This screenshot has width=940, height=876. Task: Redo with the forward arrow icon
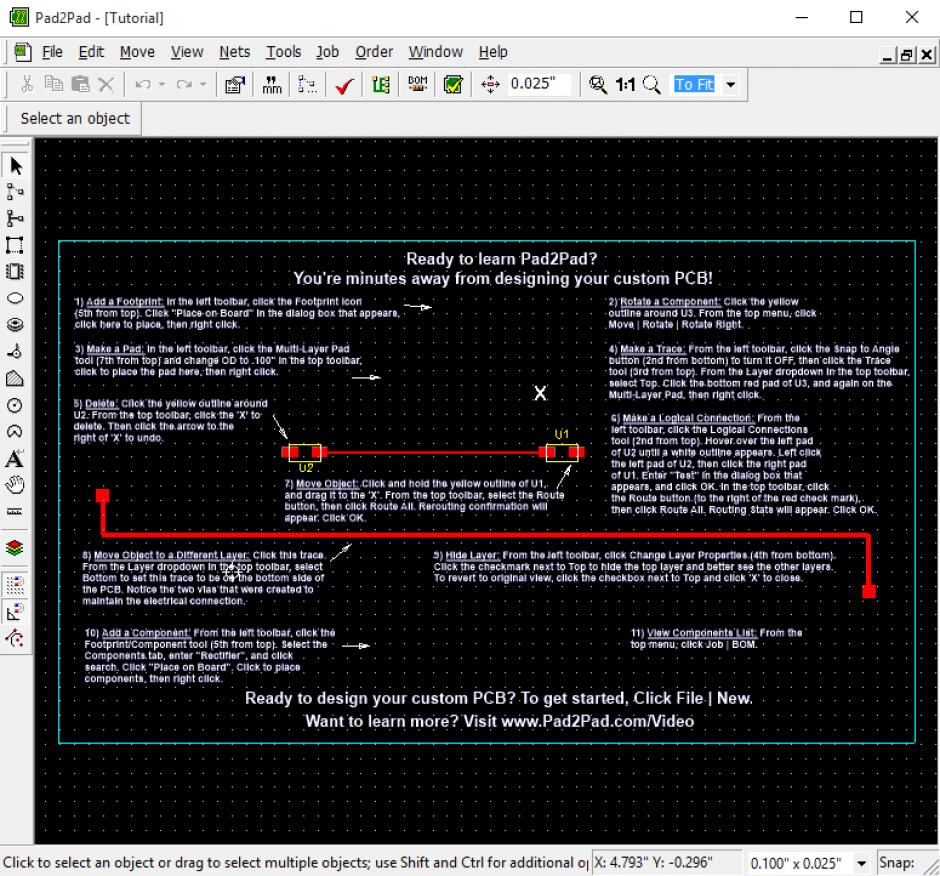click(x=184, y=84)
